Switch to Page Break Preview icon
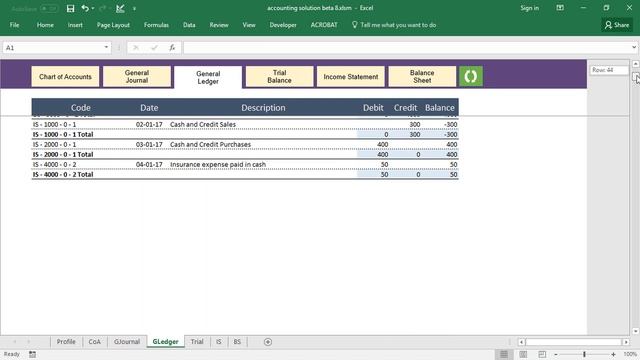 [542, 354]
